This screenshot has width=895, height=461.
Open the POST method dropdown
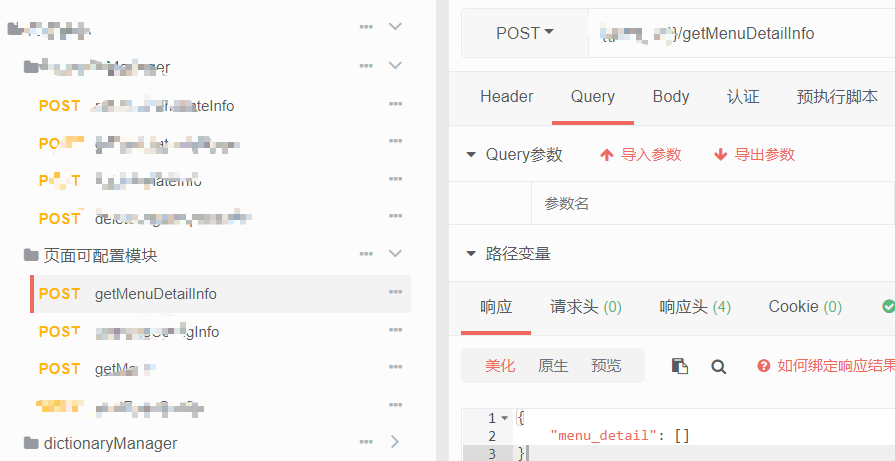click(525, 34)
